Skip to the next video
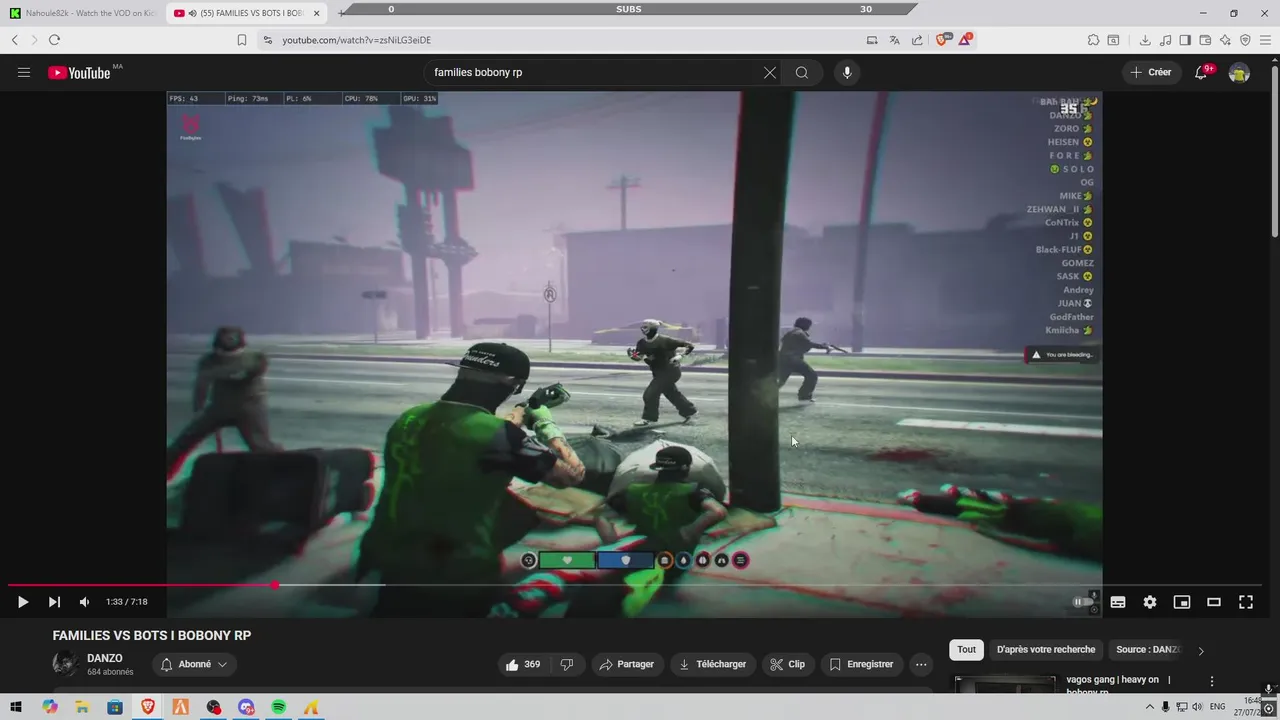Screen dimensions: 1280x720 click(54, 602)
